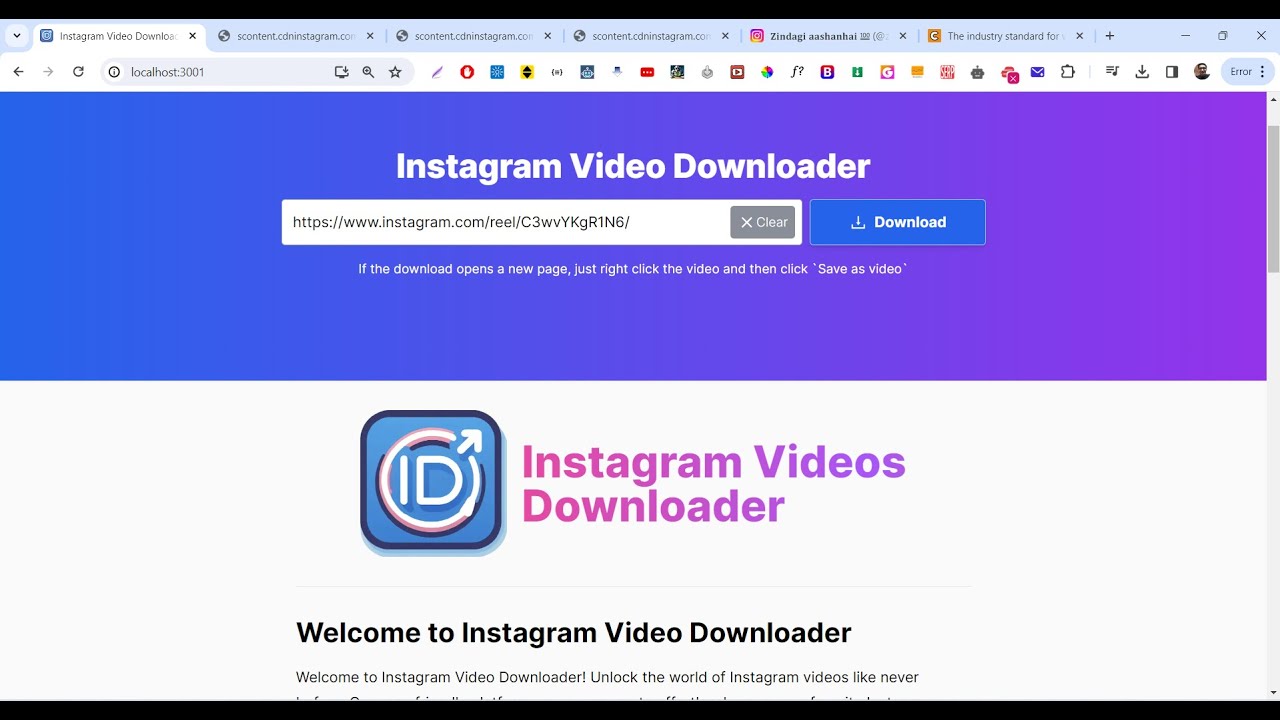This screenshot has width=1280, height=720.
Task: Open the Chrome Downloads tray icon
Action: pos(1142,72)
